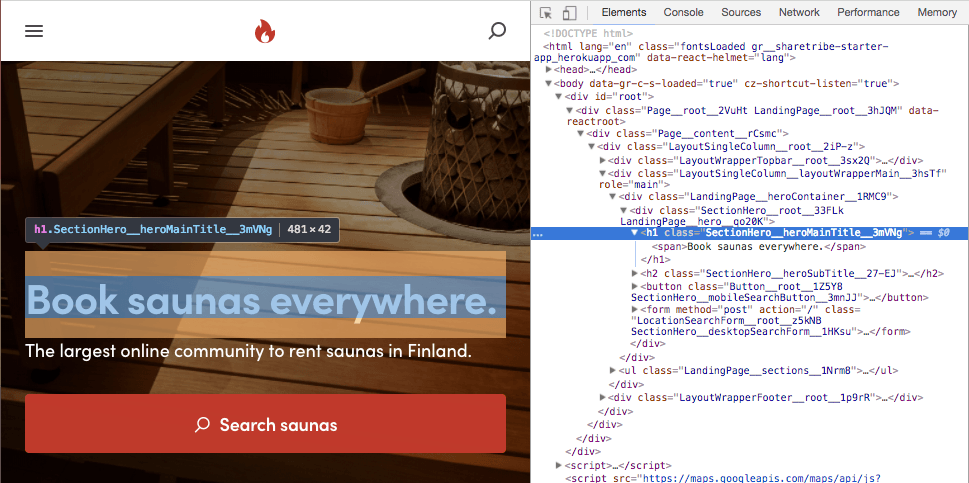969x483 pixels.
Task: Open the hamburger menu on the site
Action: click(x=34, y=31)
